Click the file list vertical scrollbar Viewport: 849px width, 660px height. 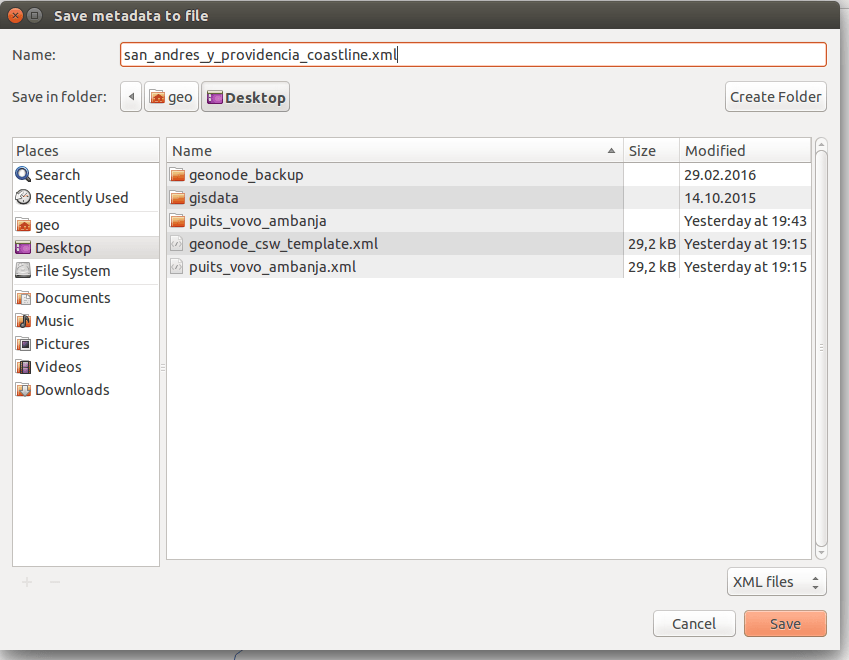tap(821, 349)
